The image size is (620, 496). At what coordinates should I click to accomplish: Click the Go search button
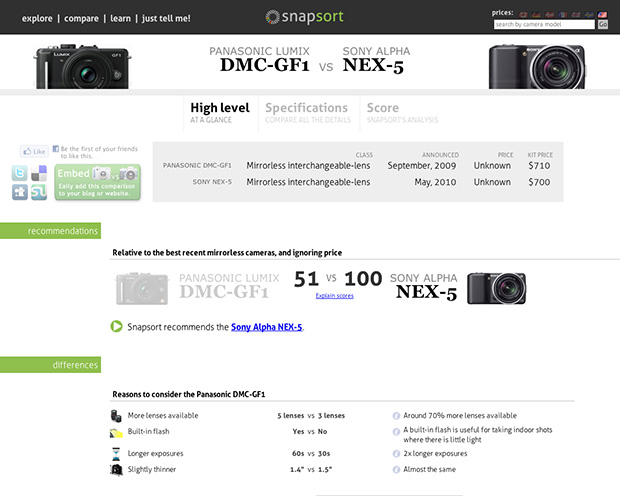tap(603, 25)
